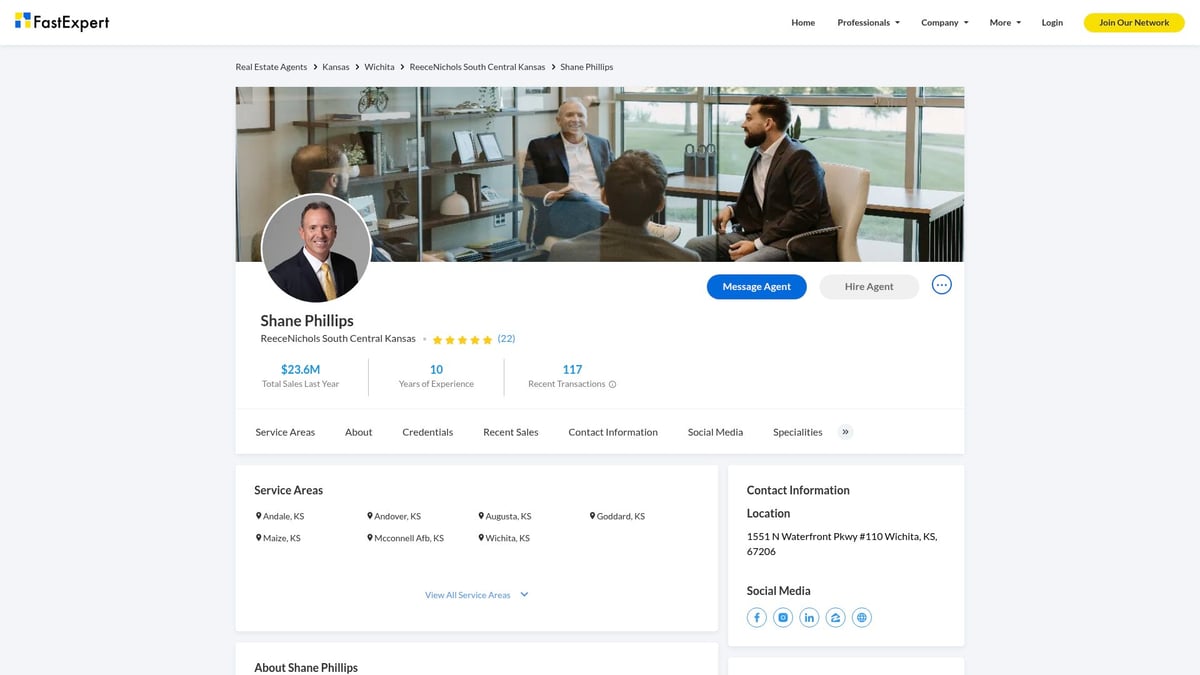Click the website globe icon under Social Media
Image resolution: width=1200 pixels, height=675 pixels.
point(861,617)
